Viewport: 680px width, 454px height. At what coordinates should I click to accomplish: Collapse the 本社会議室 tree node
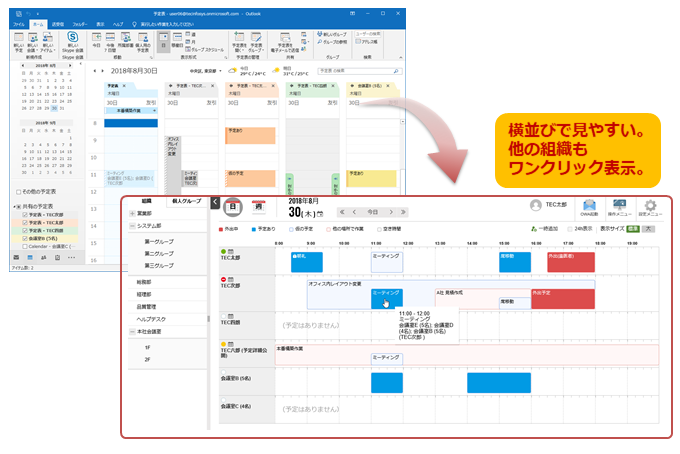(132, 332)
